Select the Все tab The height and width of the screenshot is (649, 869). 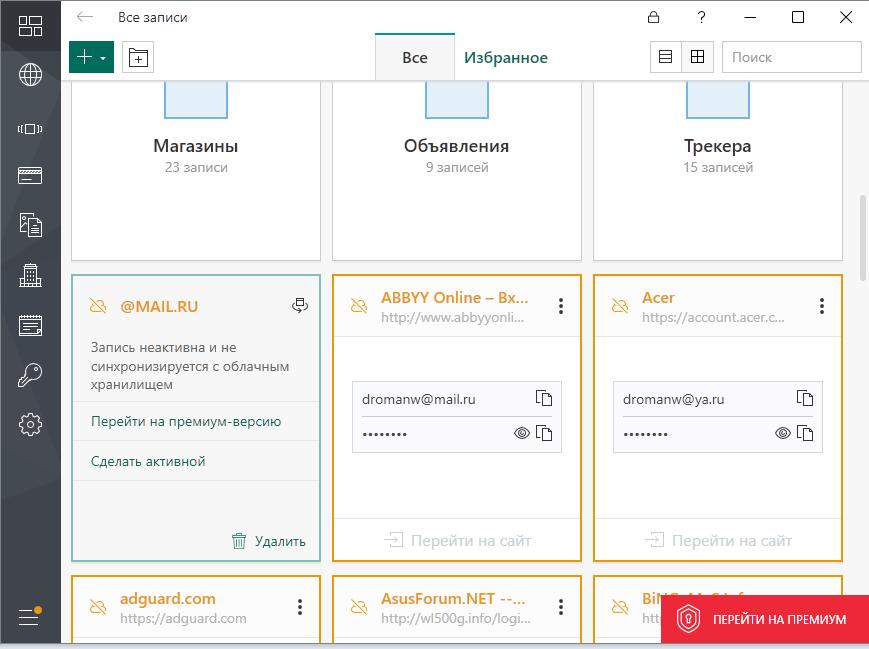click(x=415, y=57)
